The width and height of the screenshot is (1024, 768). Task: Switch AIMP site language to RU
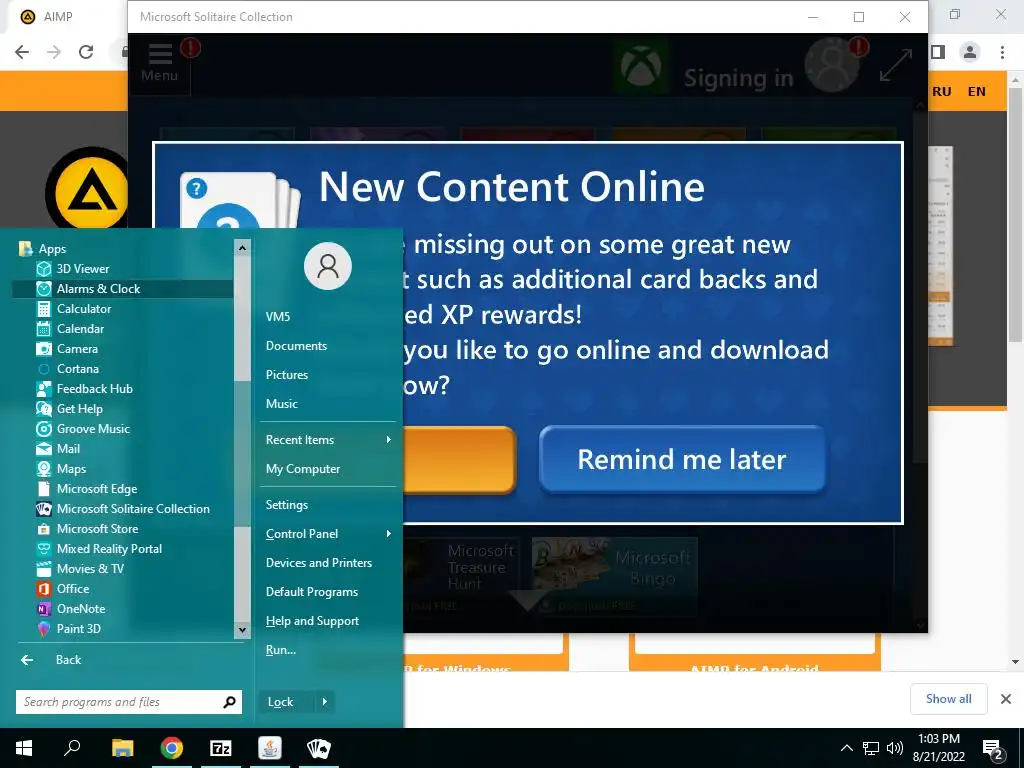tap(941, 91)
